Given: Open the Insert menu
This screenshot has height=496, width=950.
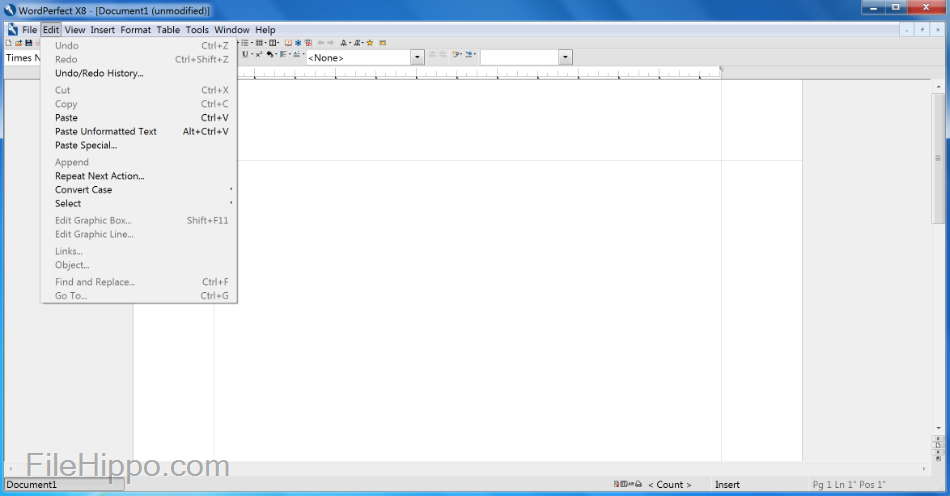Looking at the screenshot, I should coord(102,29).
